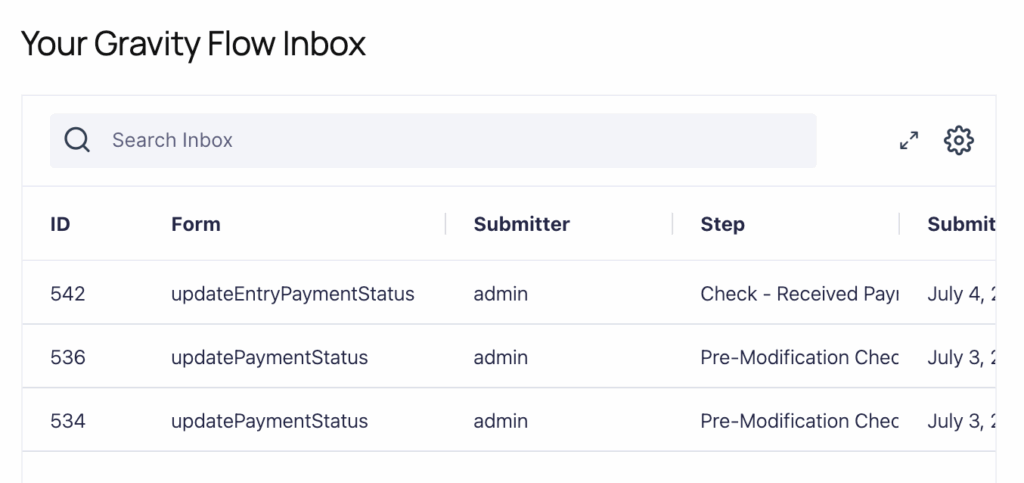
Task: Click the July 4 submitted date
Action: click(960, 294)
